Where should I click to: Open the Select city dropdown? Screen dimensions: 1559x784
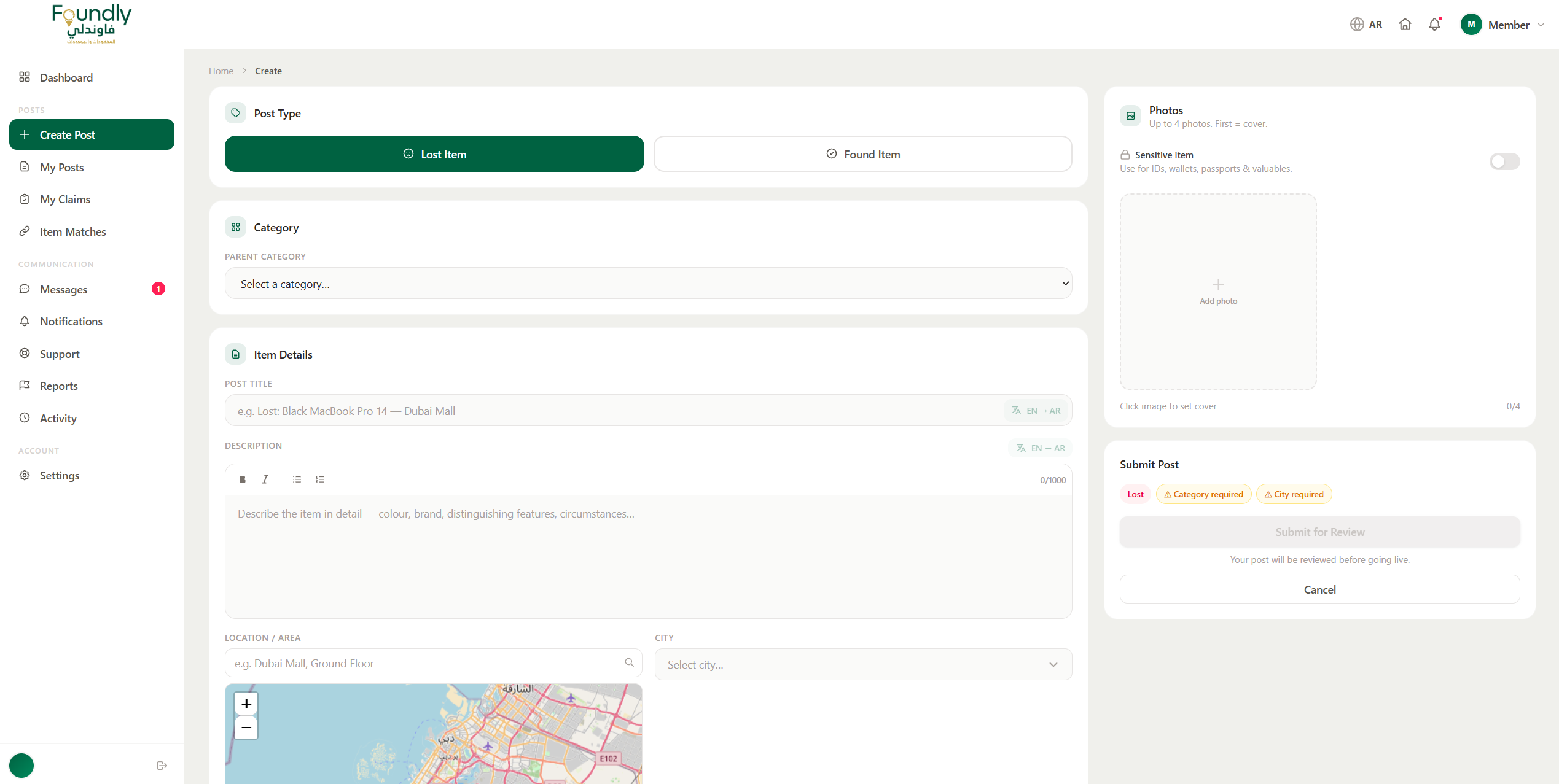[863, 664]
